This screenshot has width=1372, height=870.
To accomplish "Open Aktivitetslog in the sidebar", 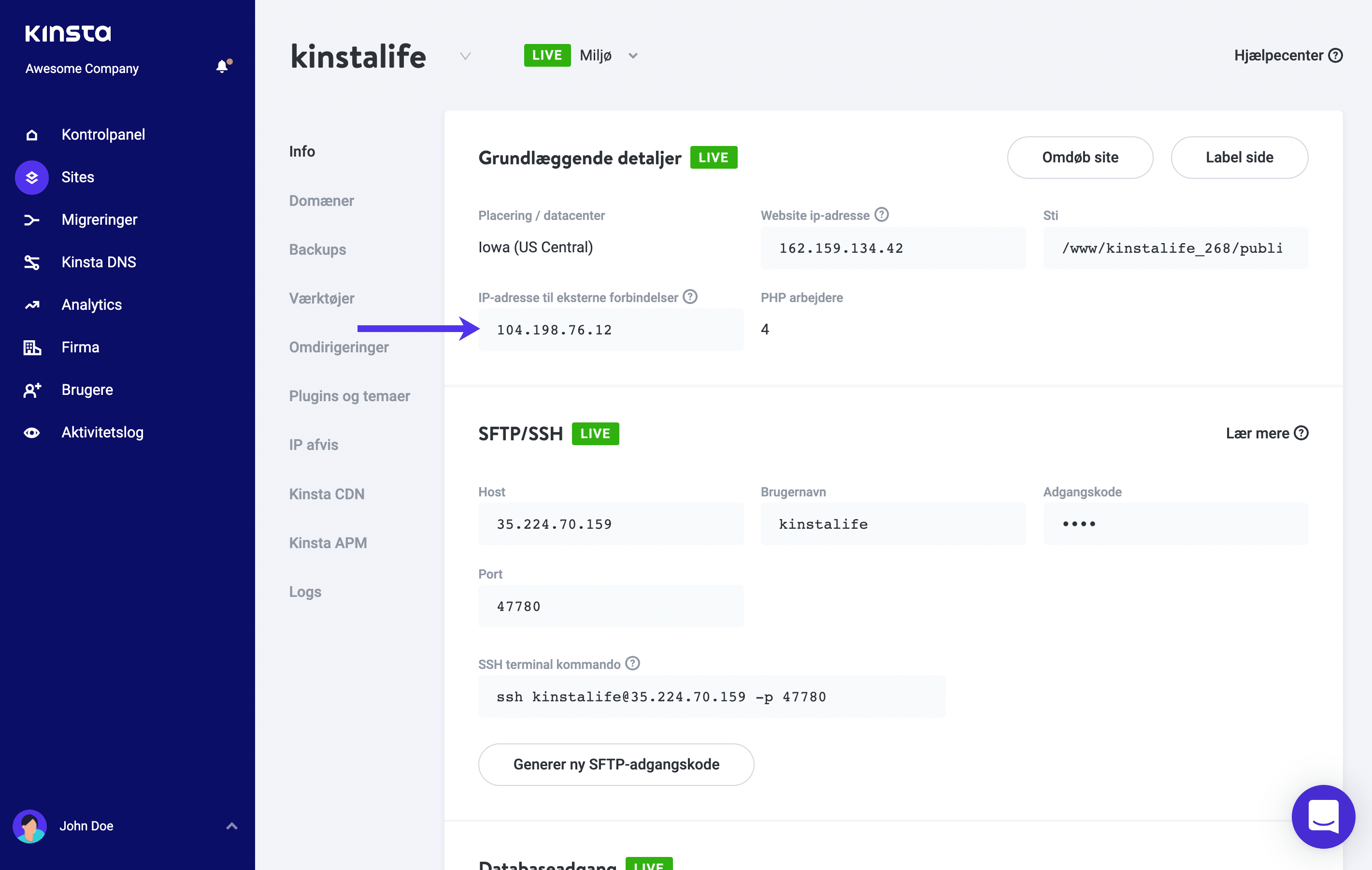I will click(102, 433).
